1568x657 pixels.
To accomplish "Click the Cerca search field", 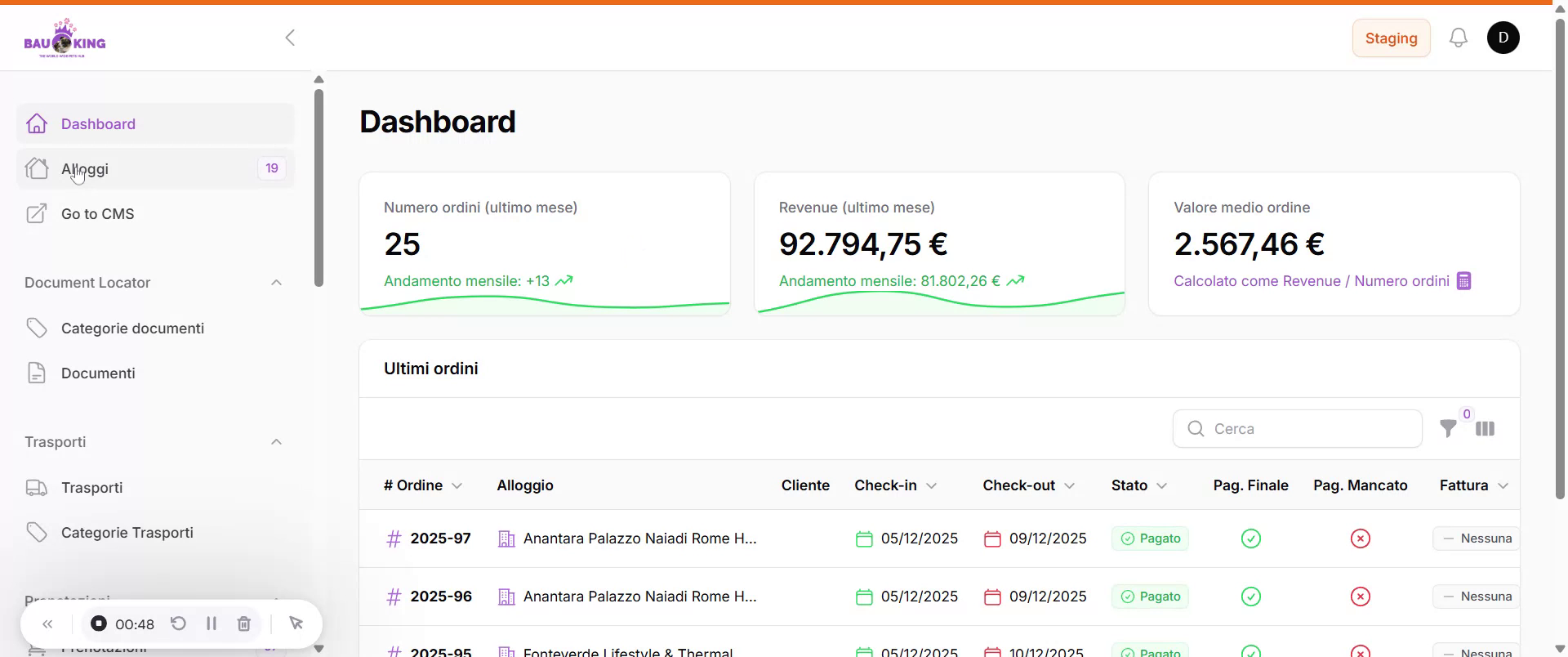I will [1307, 429].
